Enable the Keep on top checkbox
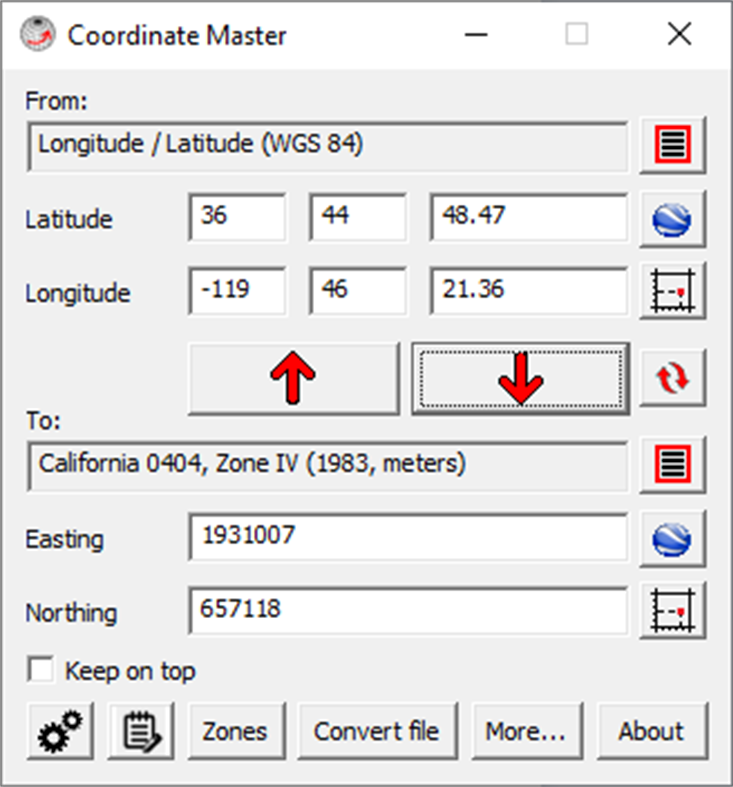This screenshot has width=733, height=787. coord(41,670)
